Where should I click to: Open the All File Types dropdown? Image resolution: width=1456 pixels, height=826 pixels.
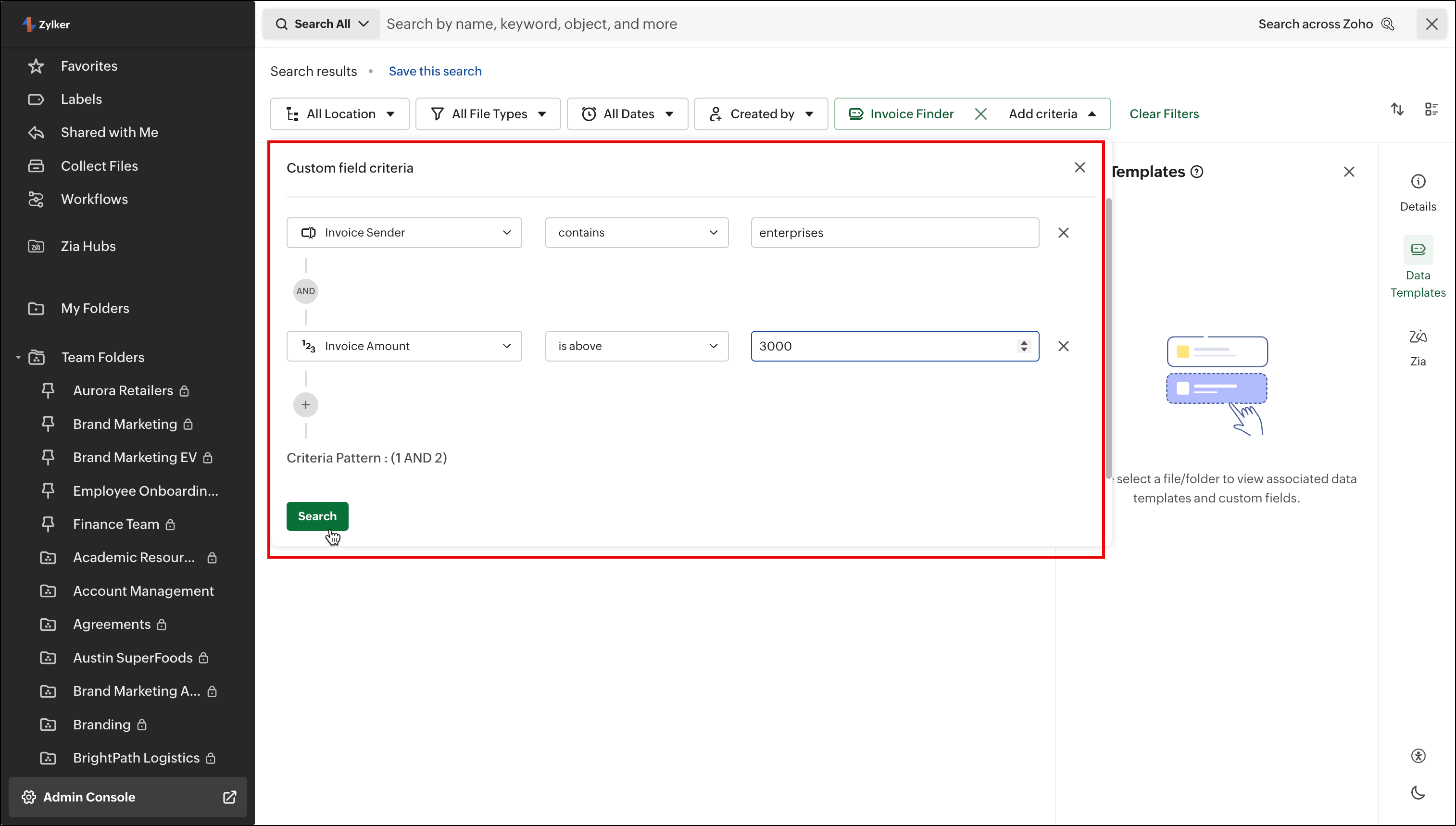point(488,114)
